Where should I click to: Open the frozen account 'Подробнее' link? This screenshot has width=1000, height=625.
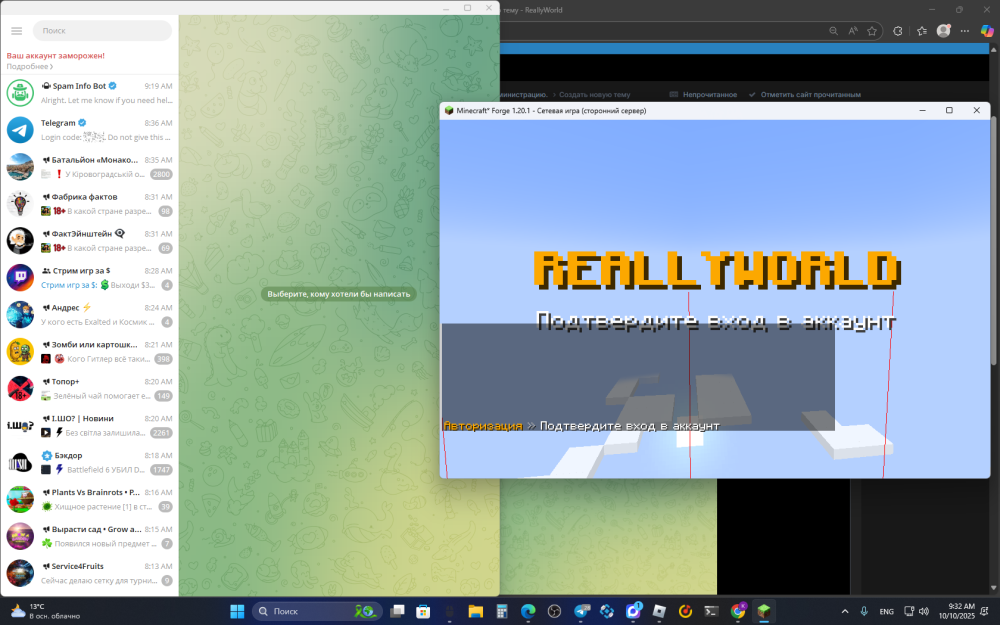29,66
